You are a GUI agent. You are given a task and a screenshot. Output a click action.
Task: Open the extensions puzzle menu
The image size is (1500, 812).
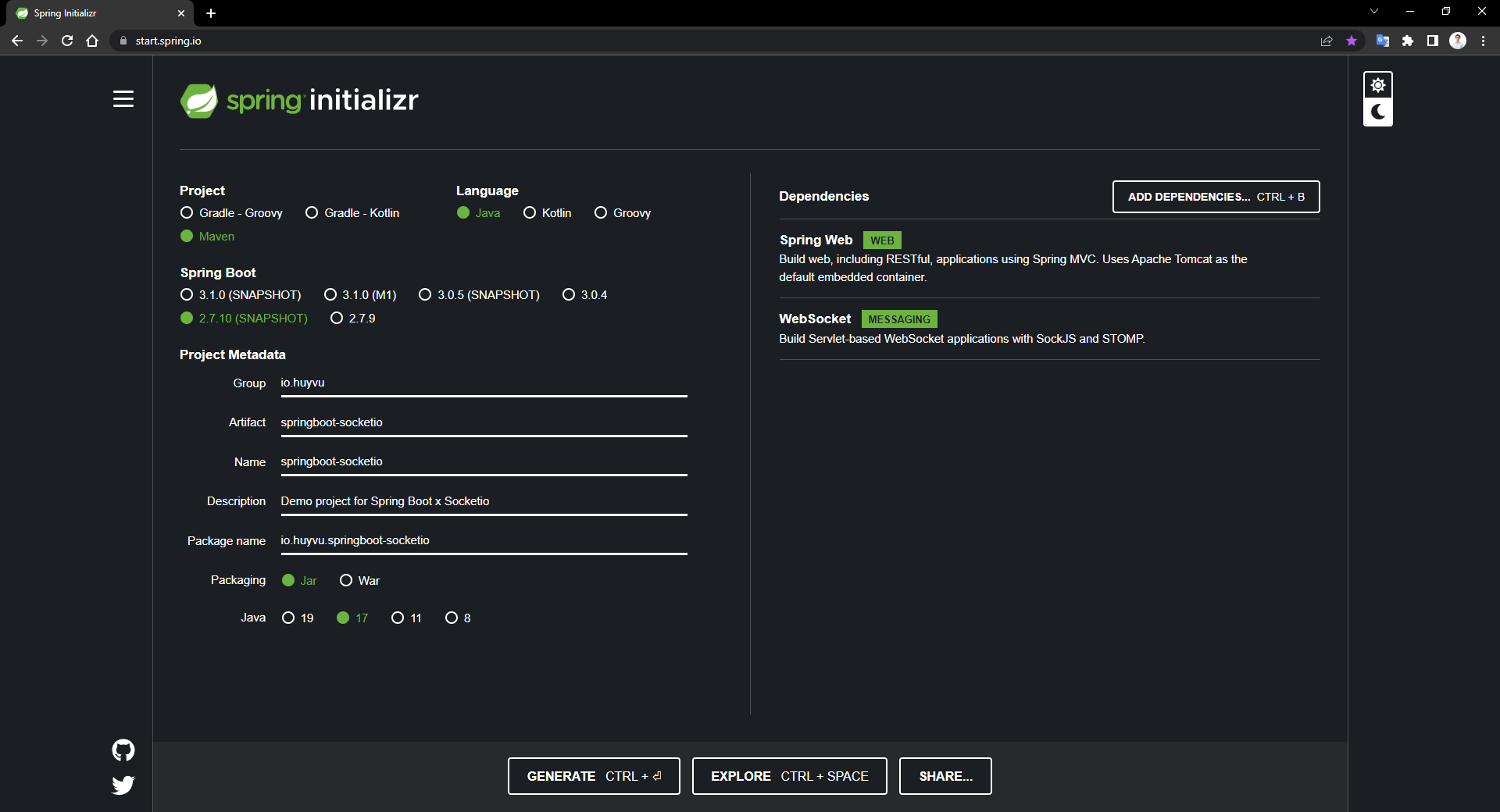(1408, 41)
